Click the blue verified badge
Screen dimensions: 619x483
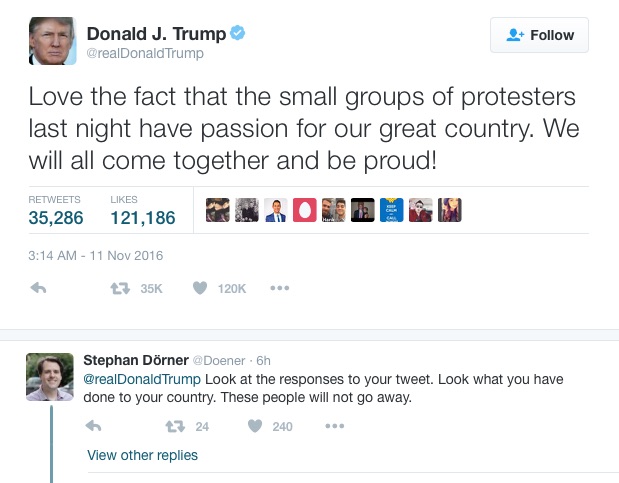(238, 34)
